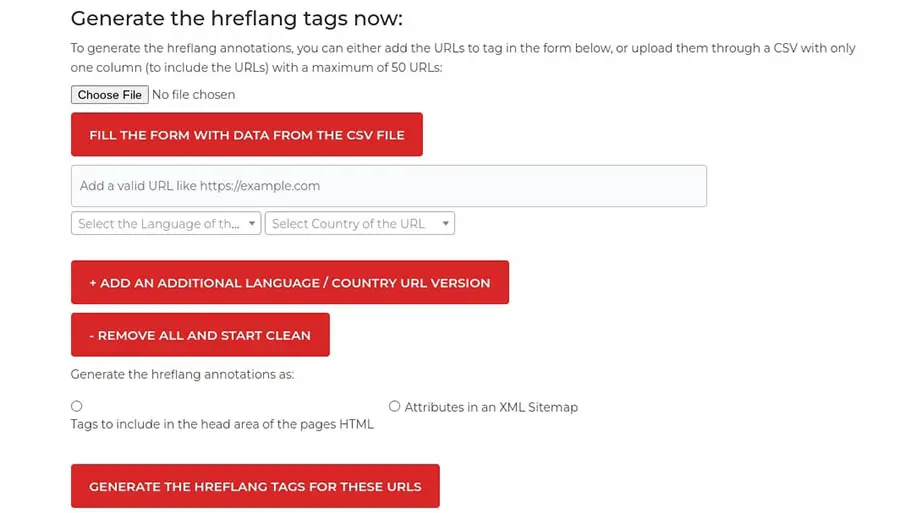
Task: Click the "No file chosen" text
Action: point(194,95)
